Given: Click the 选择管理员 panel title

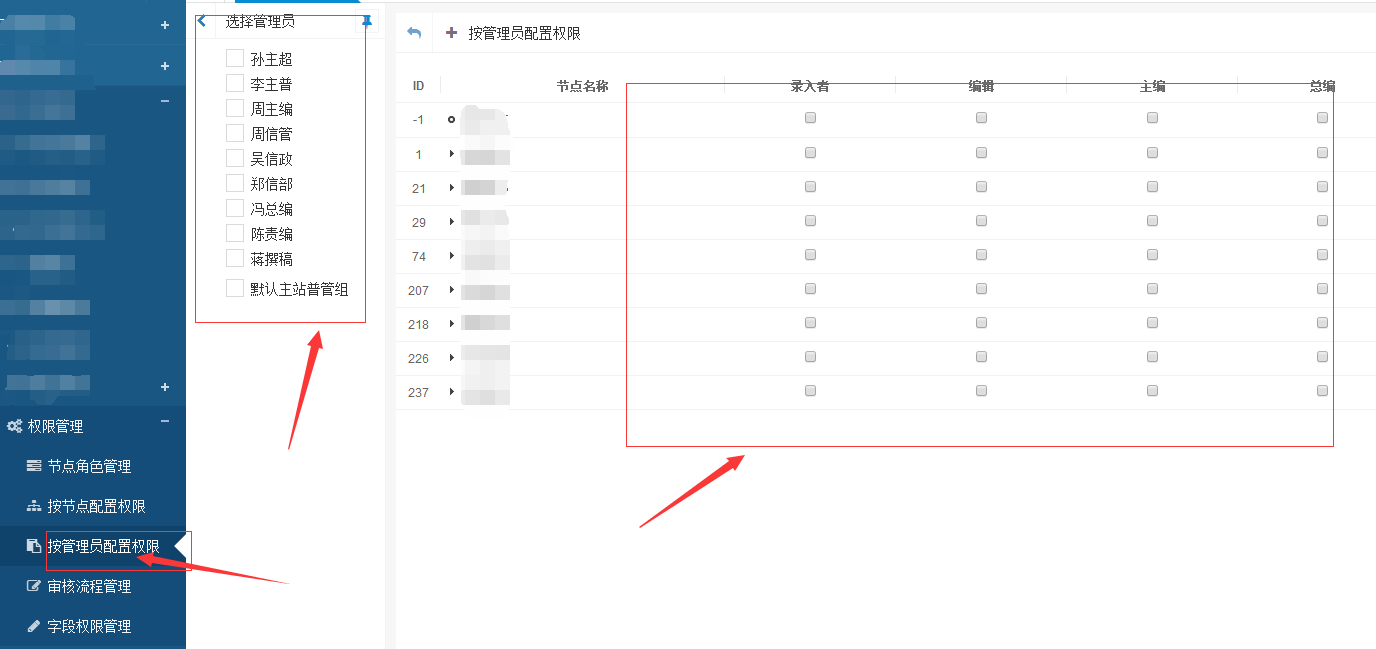Looking at the screenshot, I should 260,21.
